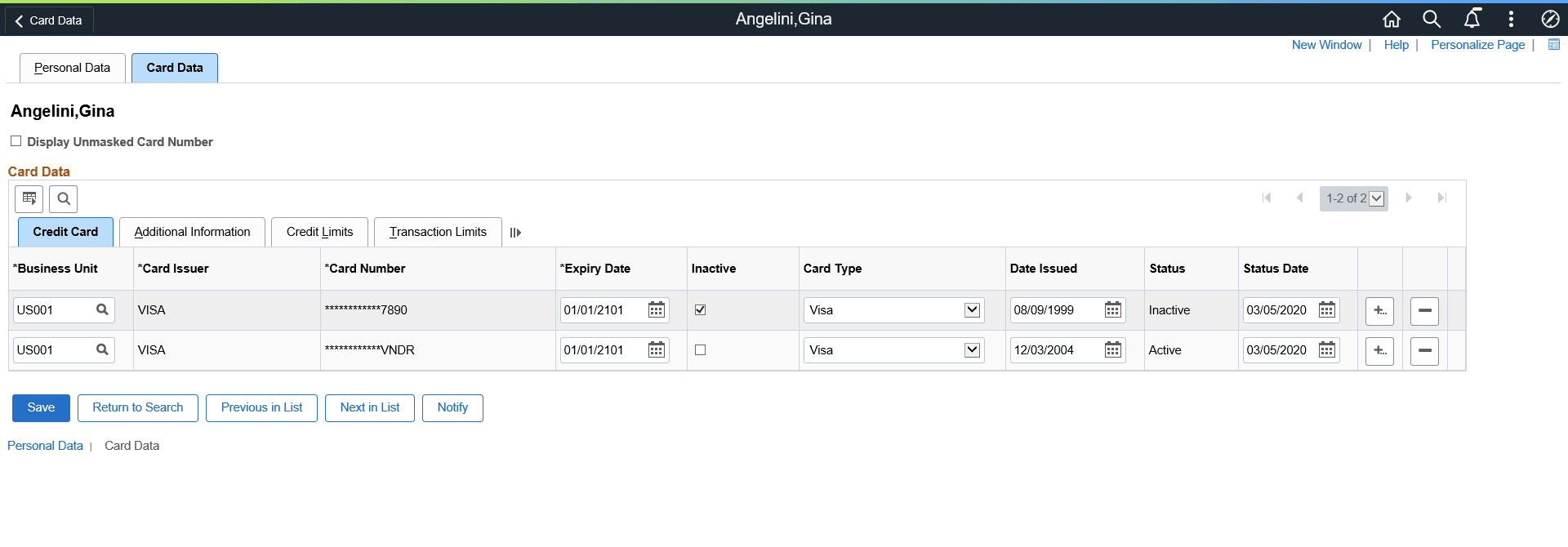Image resolution: width=1568 pixels, height=547 pixels.
Task: Select the Card Data page tab
Action: point(175,68)
